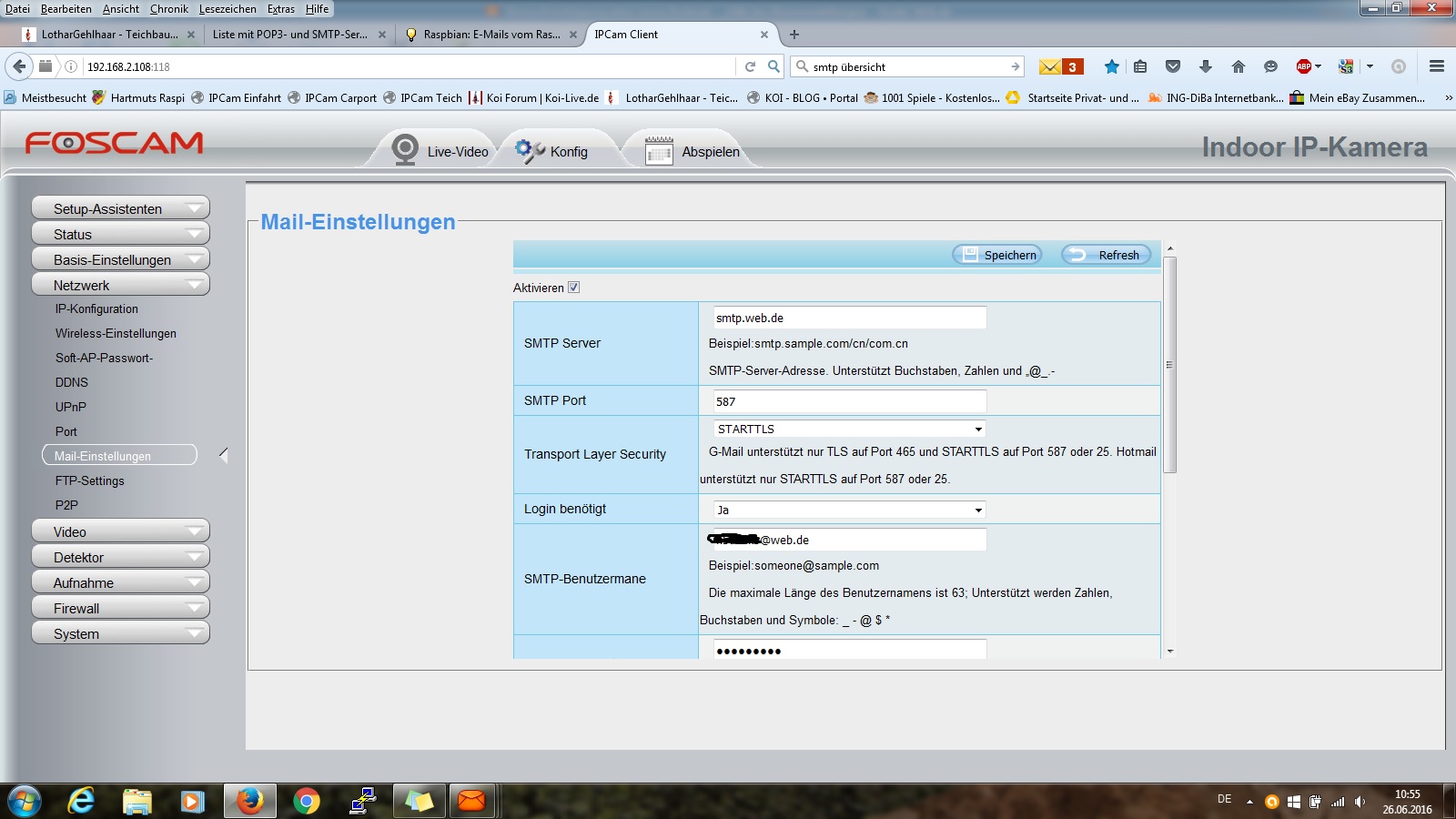Reload the page in address bar

(750, 66)
